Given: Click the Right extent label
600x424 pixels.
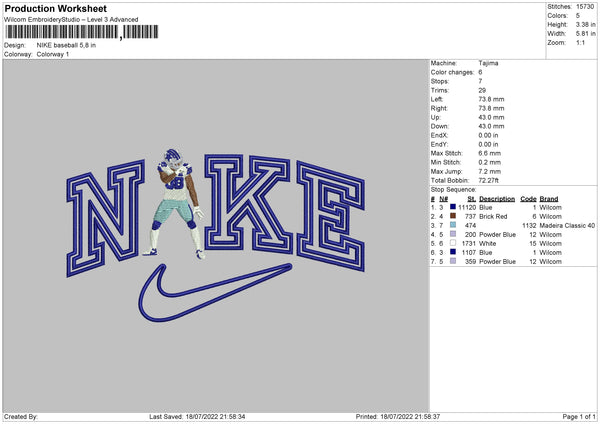Looking at the screenshot, I should click(439, 108).
